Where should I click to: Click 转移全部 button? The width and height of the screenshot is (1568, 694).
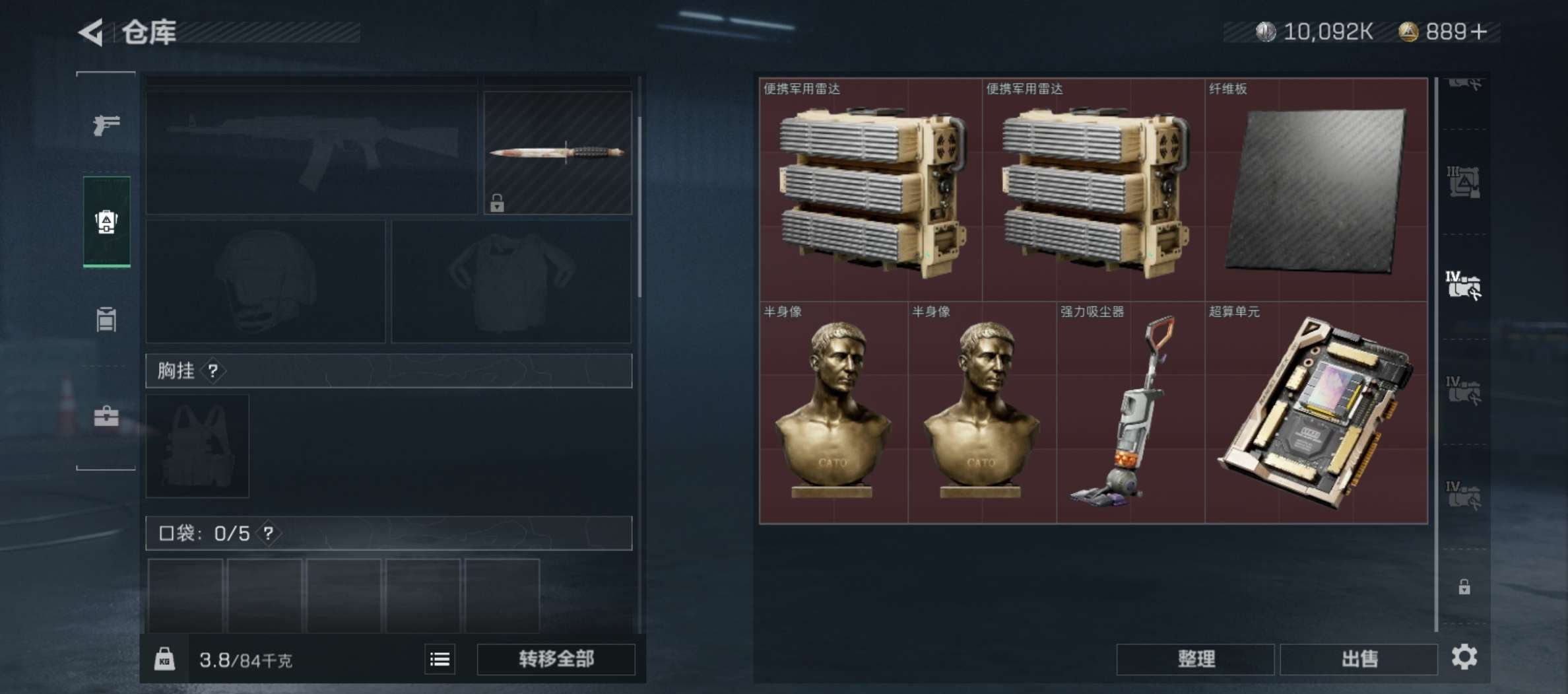coord(556,659)
